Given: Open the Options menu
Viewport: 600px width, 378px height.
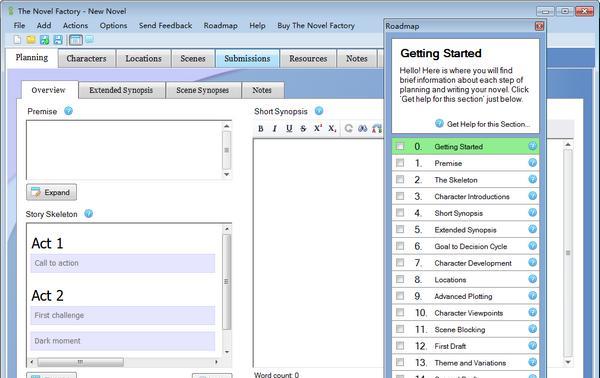Looking at the screenshot, I should 113,26.
